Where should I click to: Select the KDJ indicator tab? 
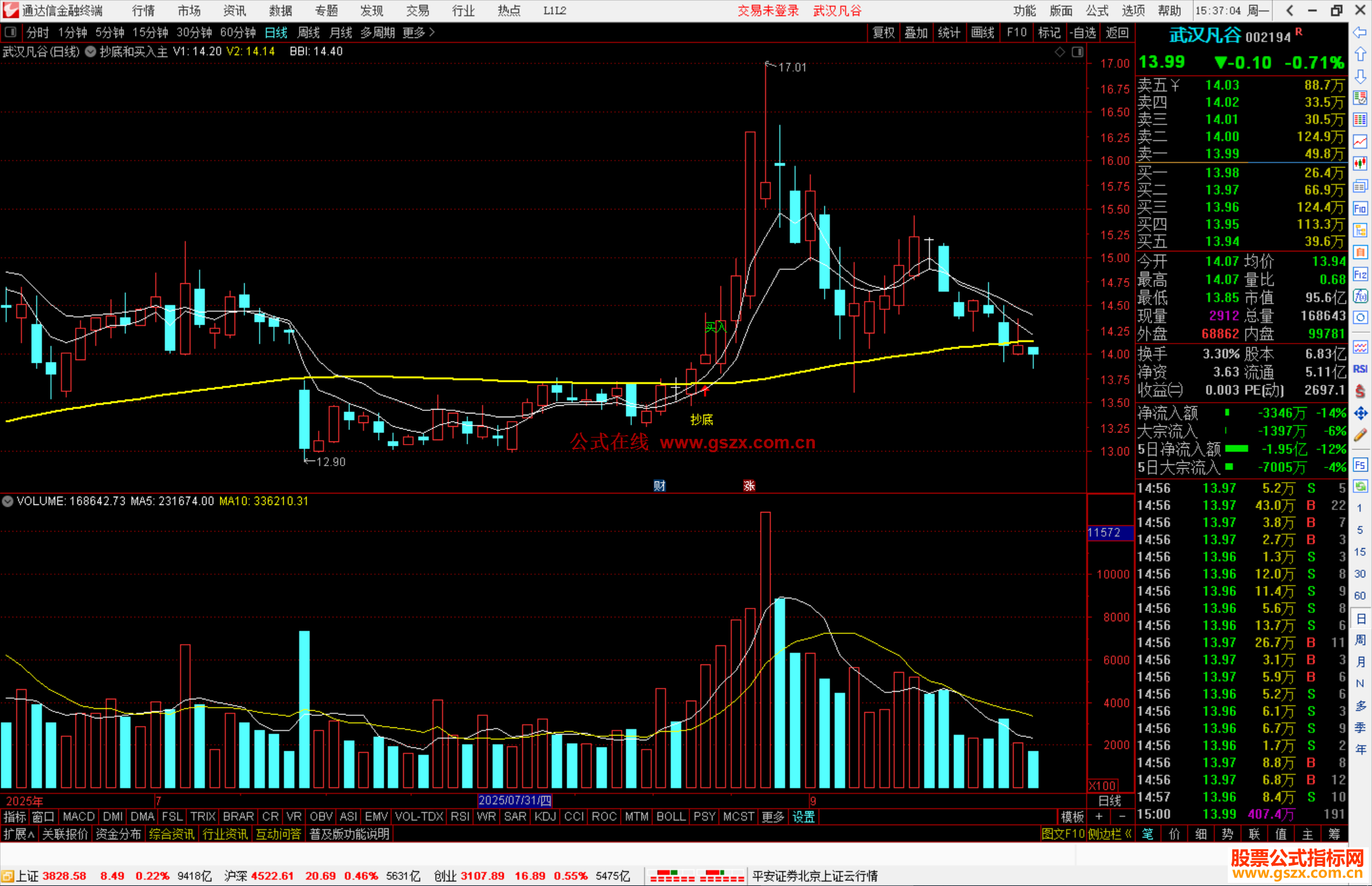coord(545,817)
